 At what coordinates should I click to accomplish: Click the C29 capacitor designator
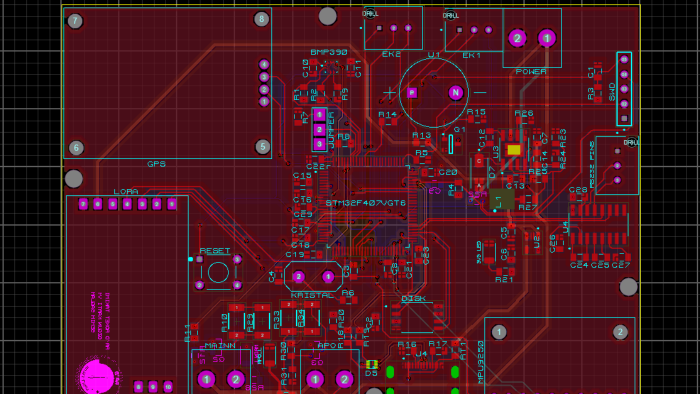coord(303,215)
